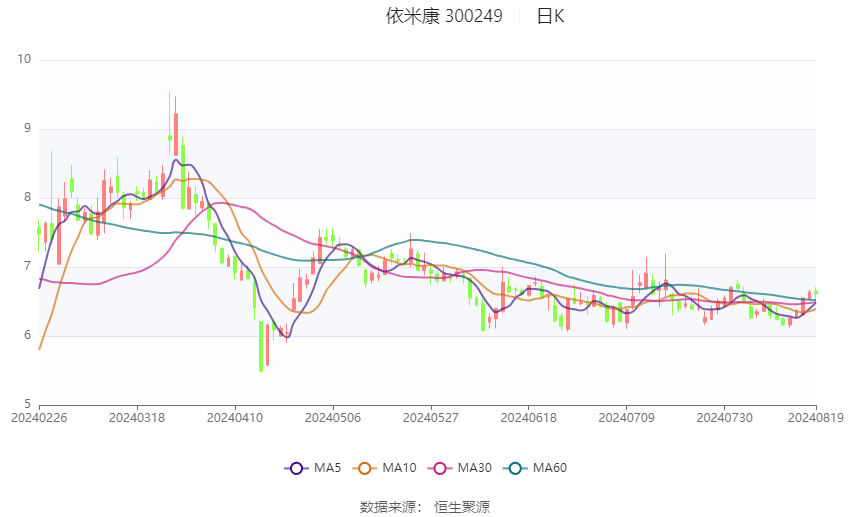
Task: Click the purple MA5 legend circle marker
Action: point(295,468)
